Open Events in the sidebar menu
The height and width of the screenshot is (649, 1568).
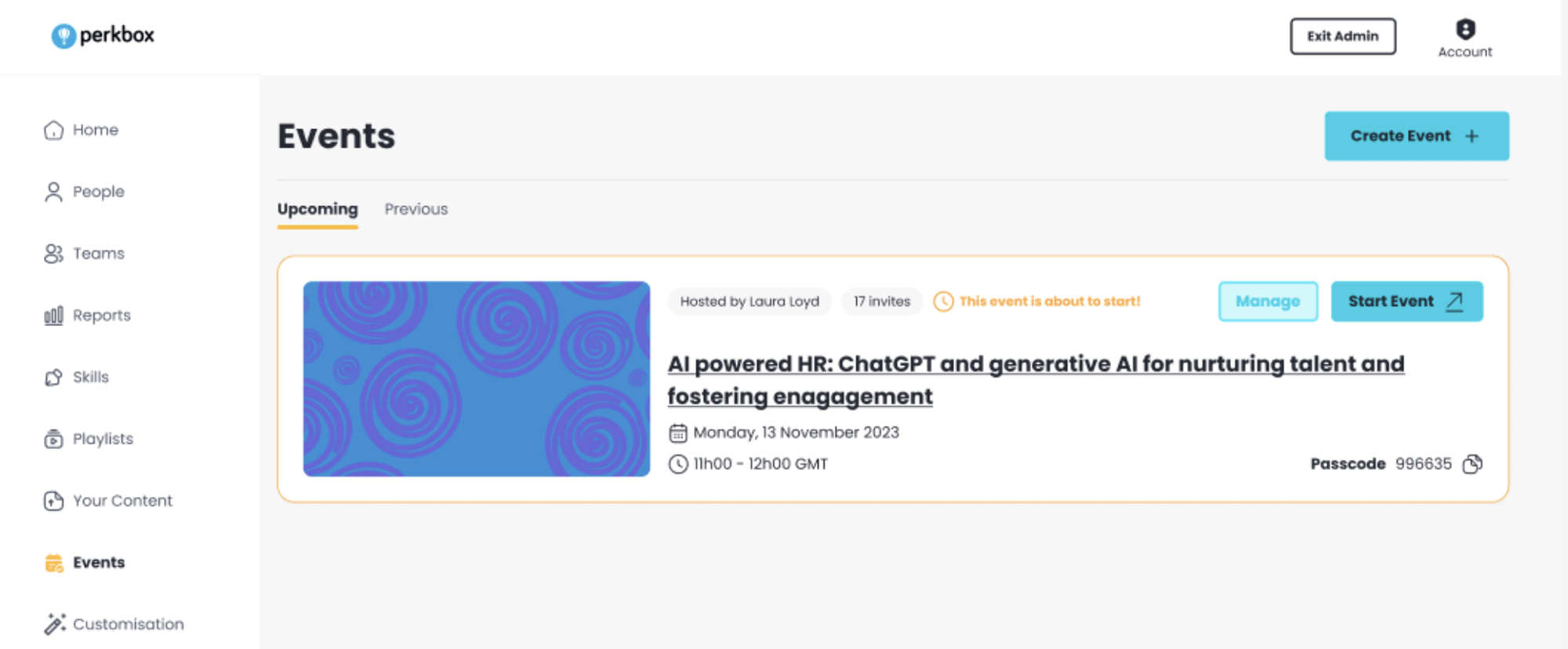click(x=99, y=563)
